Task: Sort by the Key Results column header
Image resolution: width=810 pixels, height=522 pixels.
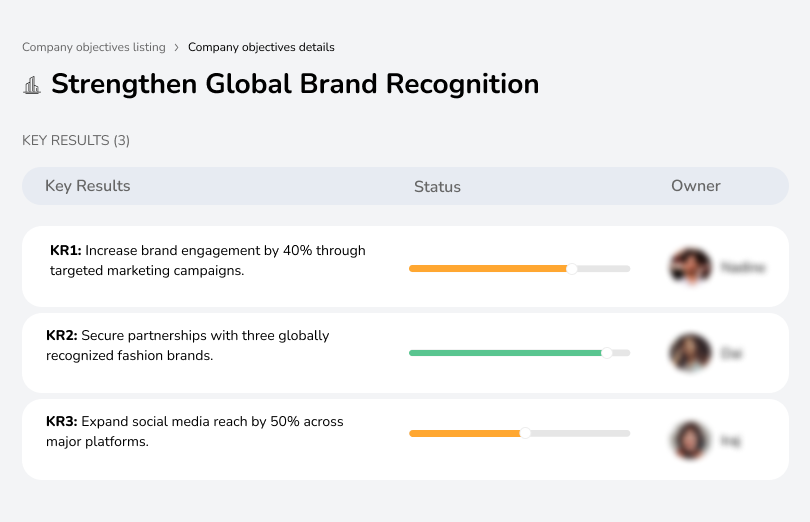Action: (x=87, y=186)
